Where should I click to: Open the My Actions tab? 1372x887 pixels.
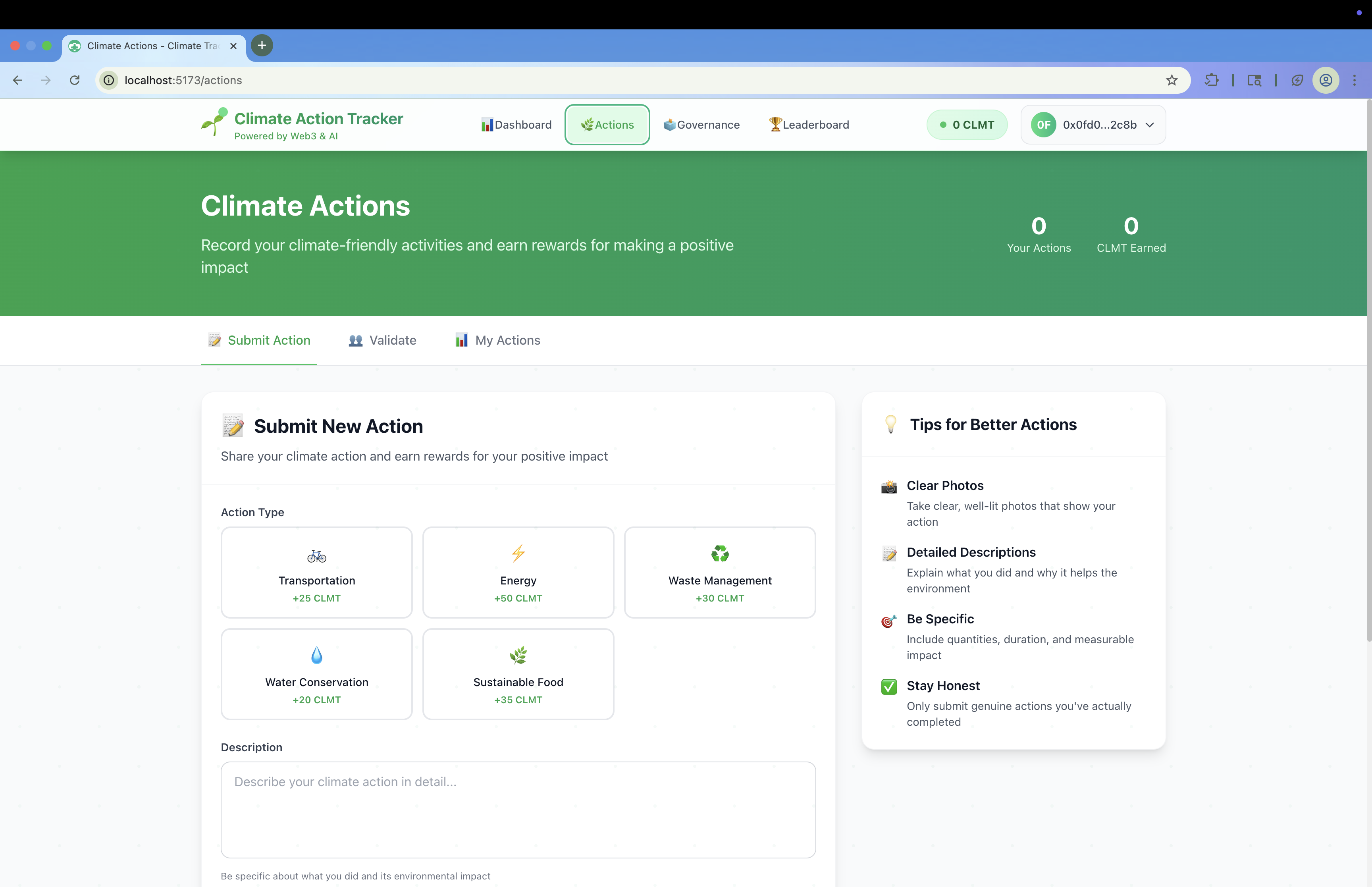pos(497,340)
